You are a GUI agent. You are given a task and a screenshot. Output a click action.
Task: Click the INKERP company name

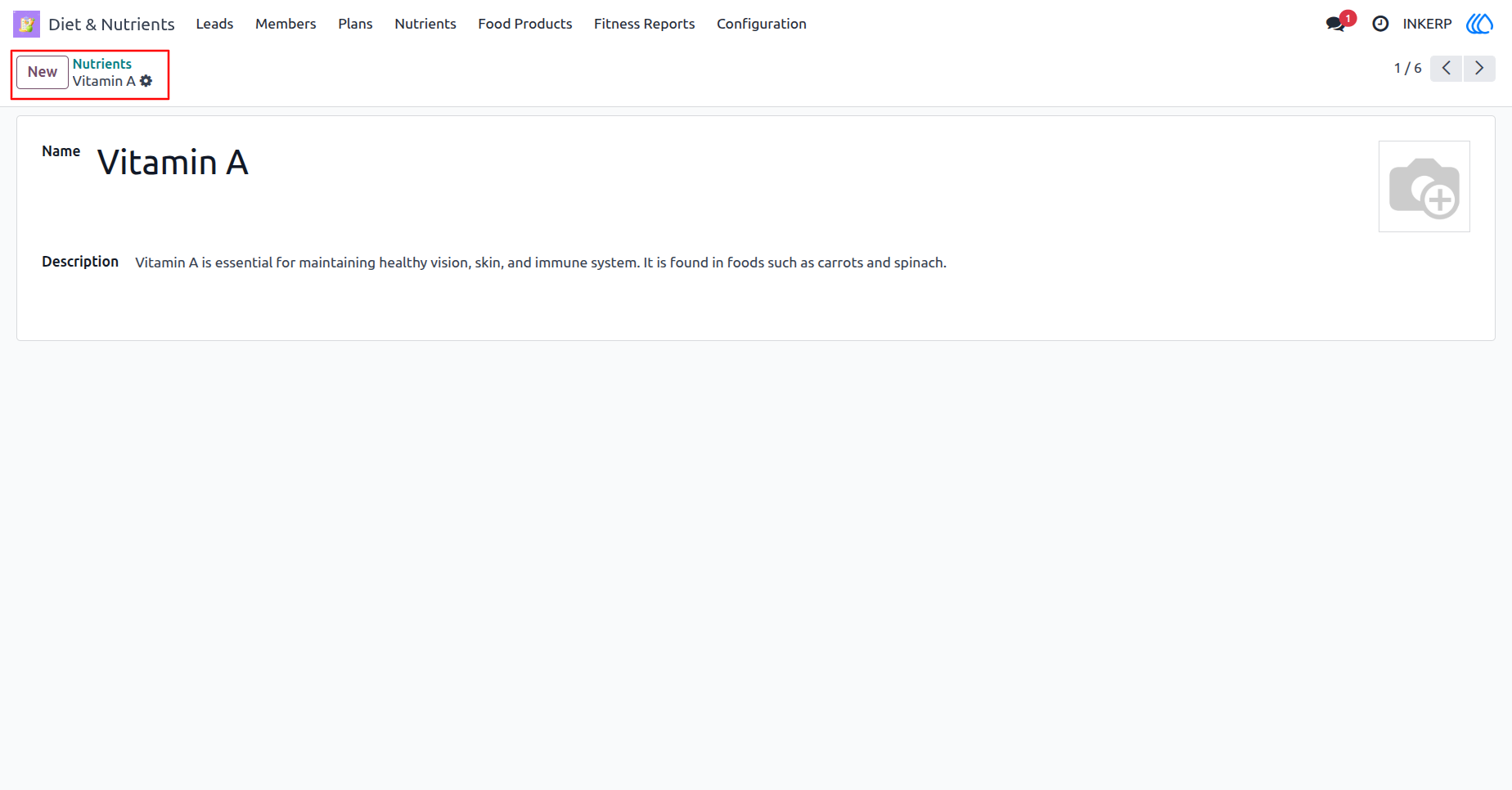point(1427,24)
